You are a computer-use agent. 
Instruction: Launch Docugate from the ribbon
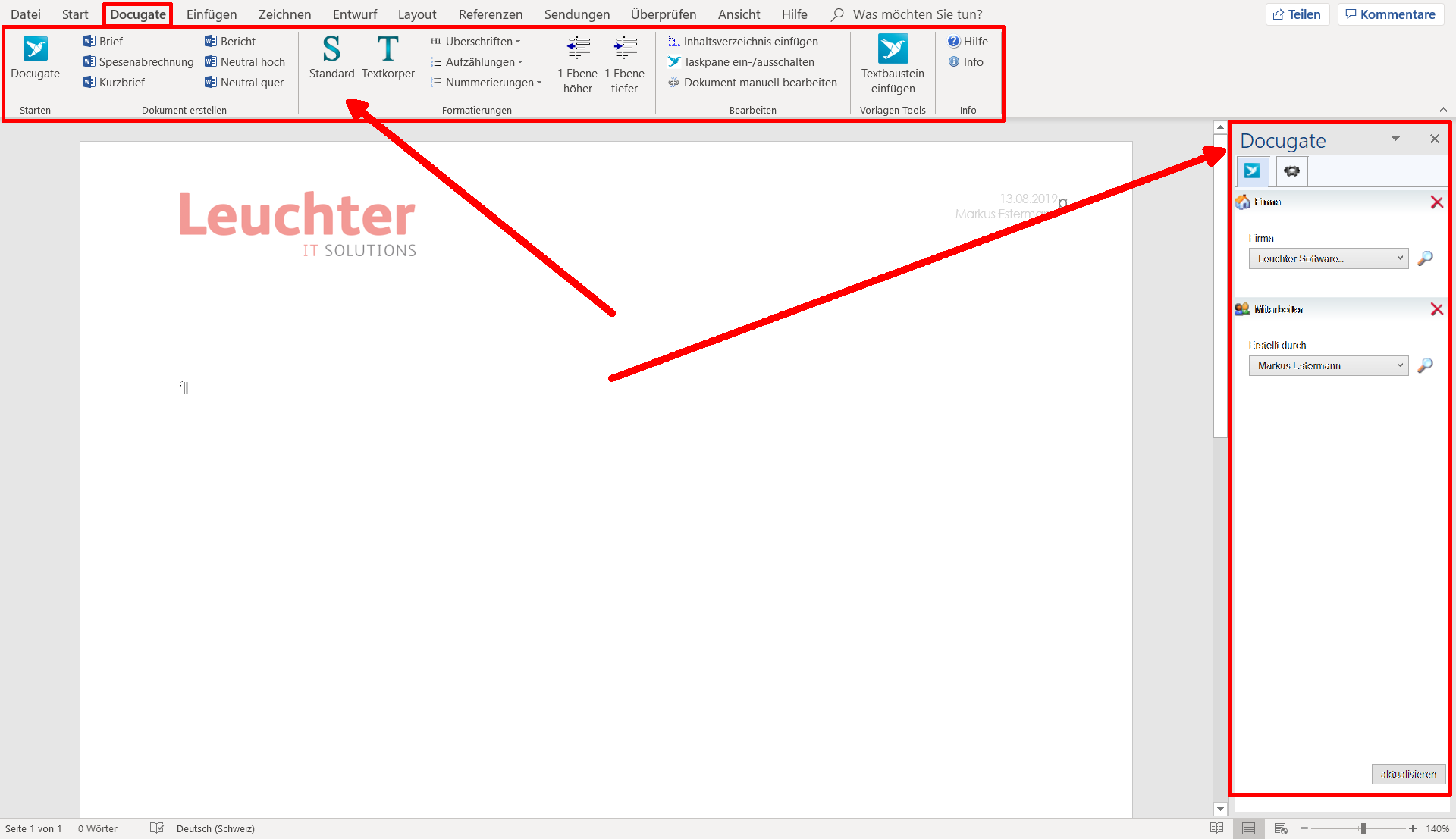pyautogui.click(x=35, y=58)
